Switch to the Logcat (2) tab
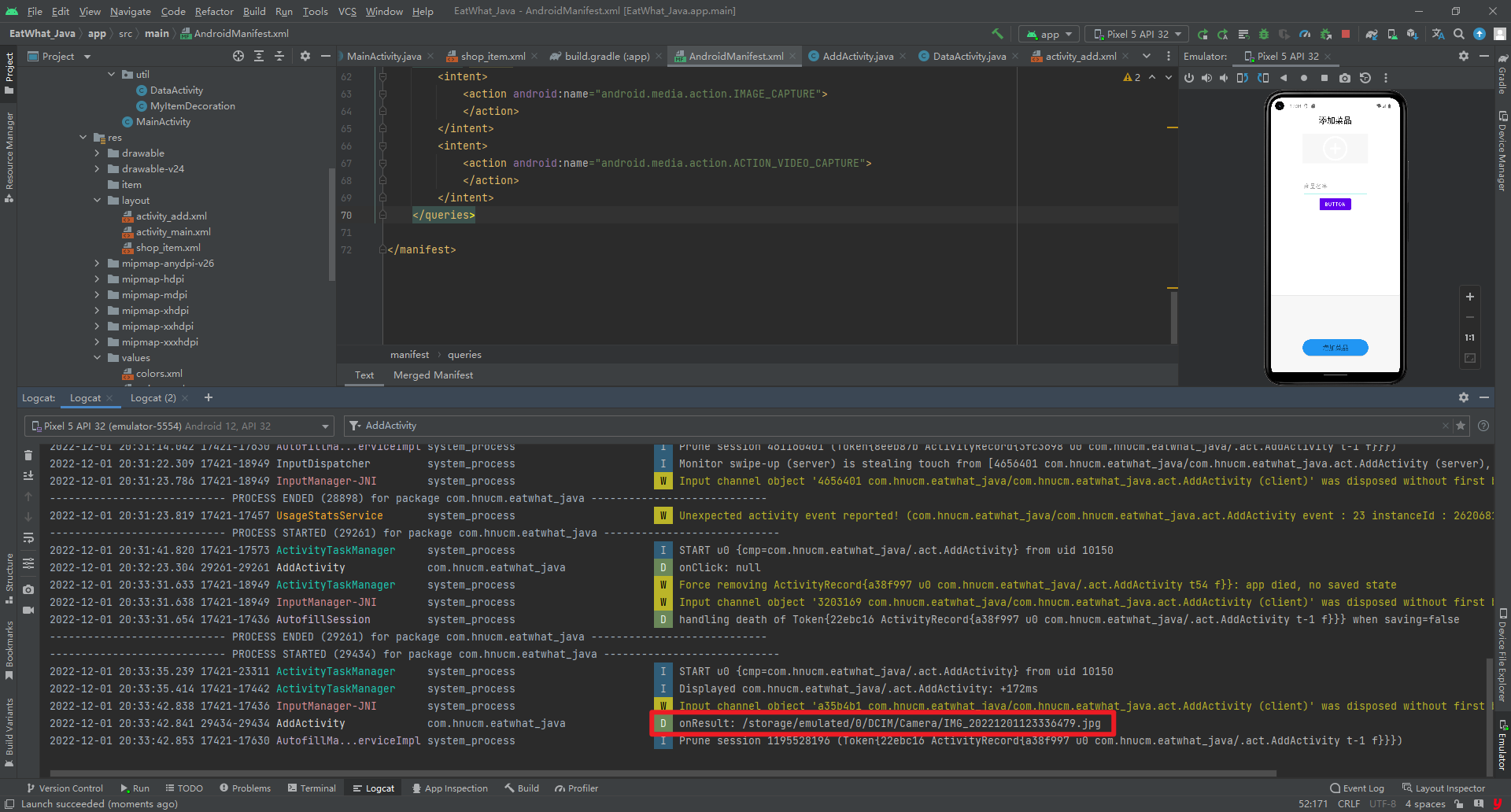1511x812 pixels. pyautogui.click(x=153, y=398)
